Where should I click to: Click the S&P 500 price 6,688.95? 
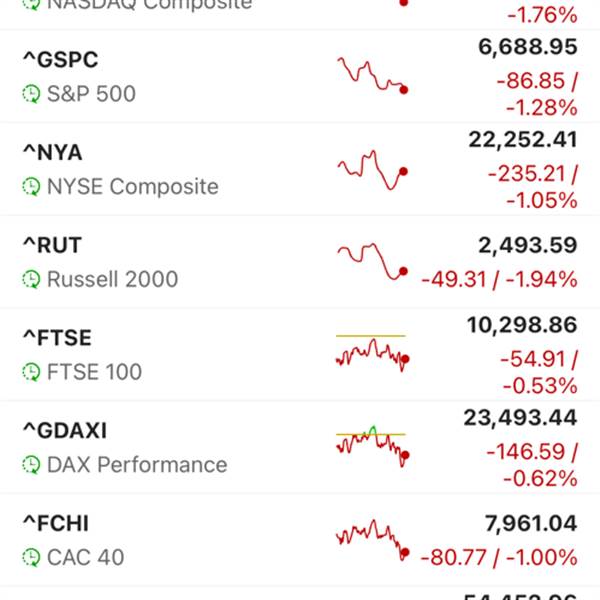[x=523, y=47]
